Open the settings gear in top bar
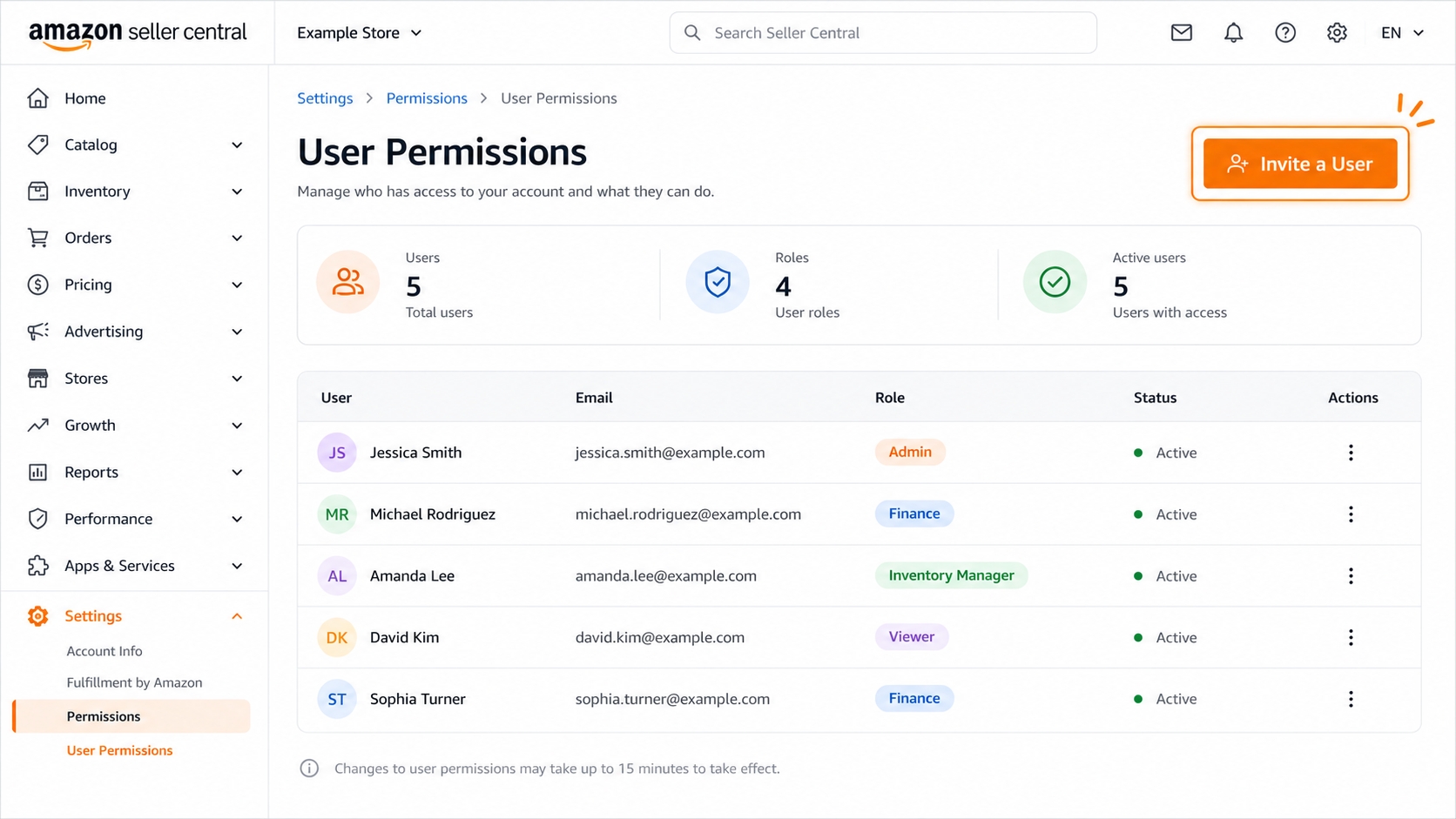Screen dimensions: 1456x819 tap(1337, 33)
